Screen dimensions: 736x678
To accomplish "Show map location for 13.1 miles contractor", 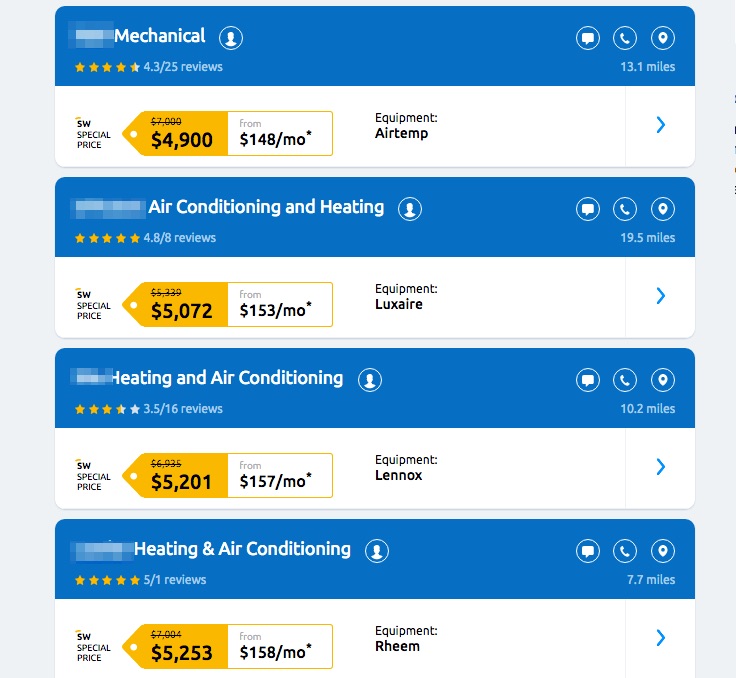I will tap(662, 39).
